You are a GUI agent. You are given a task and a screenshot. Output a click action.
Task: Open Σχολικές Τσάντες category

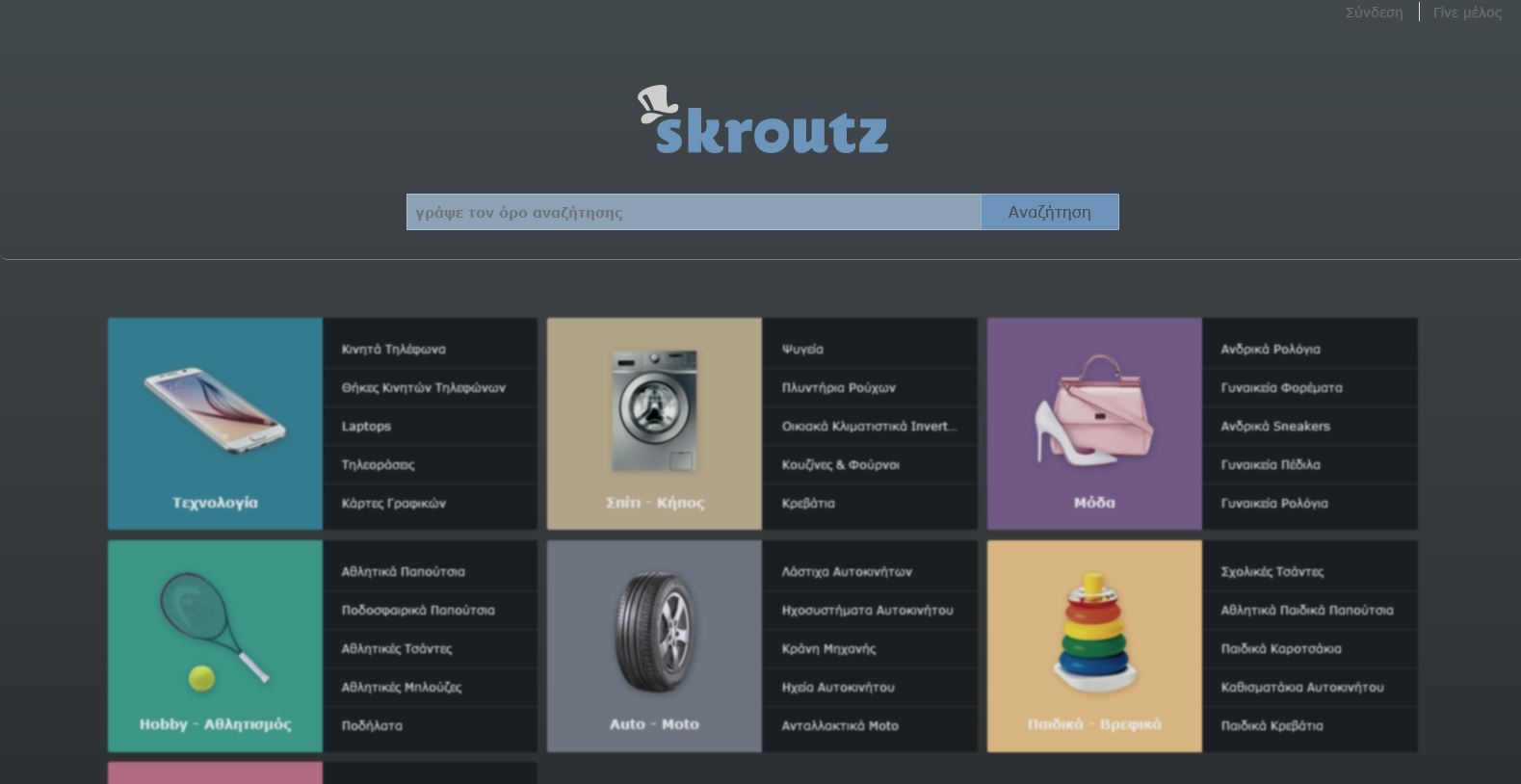[1272, 571]
